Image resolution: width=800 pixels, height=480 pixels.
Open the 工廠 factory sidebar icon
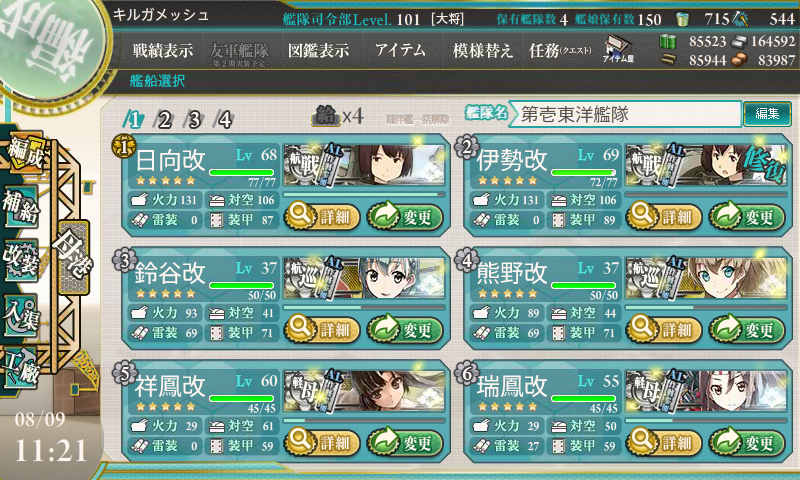click(21, 367)
